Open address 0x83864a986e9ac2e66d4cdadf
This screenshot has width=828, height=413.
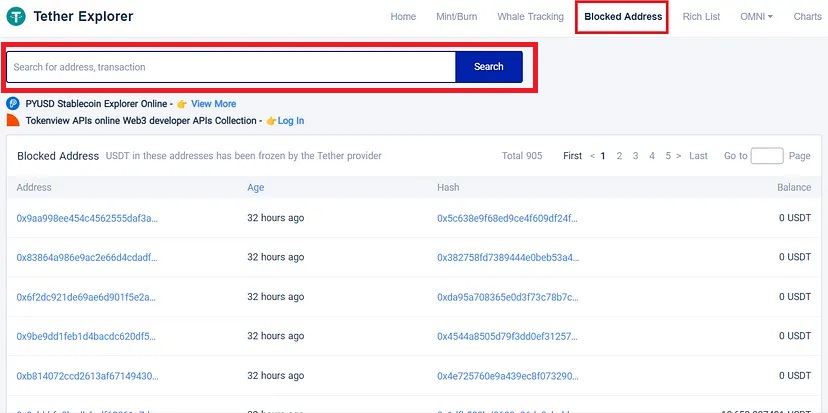(x=87, y=257)
